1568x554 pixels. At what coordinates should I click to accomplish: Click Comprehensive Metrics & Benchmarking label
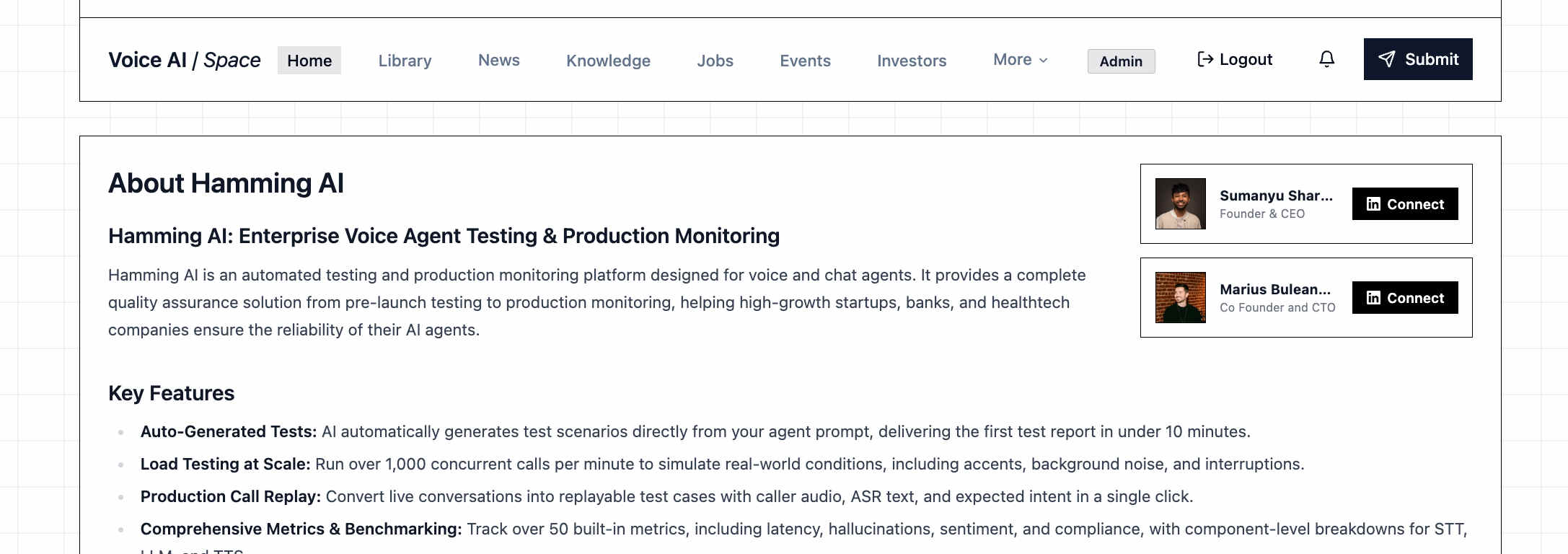(x=301, y=529)
